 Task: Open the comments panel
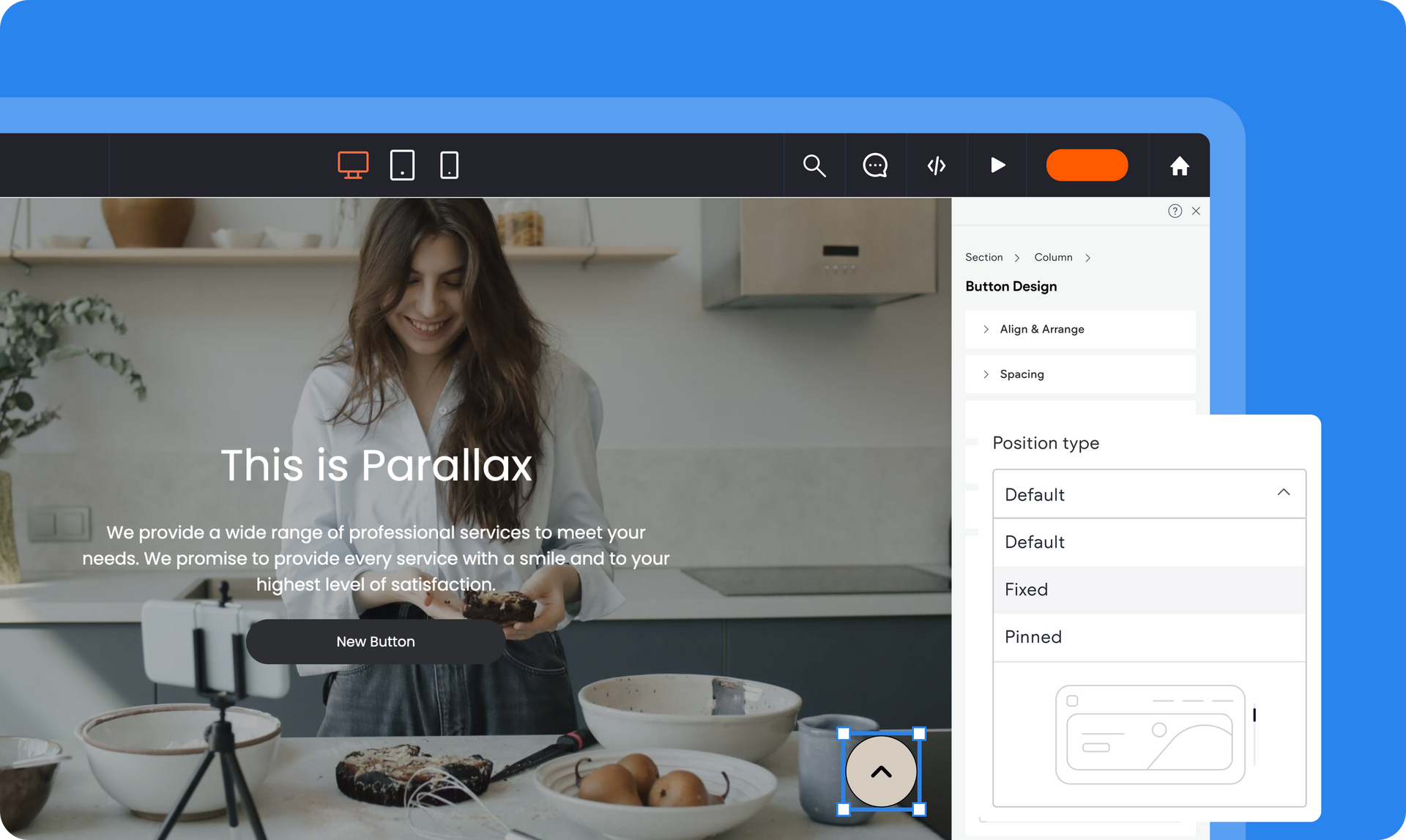point(875,165)
